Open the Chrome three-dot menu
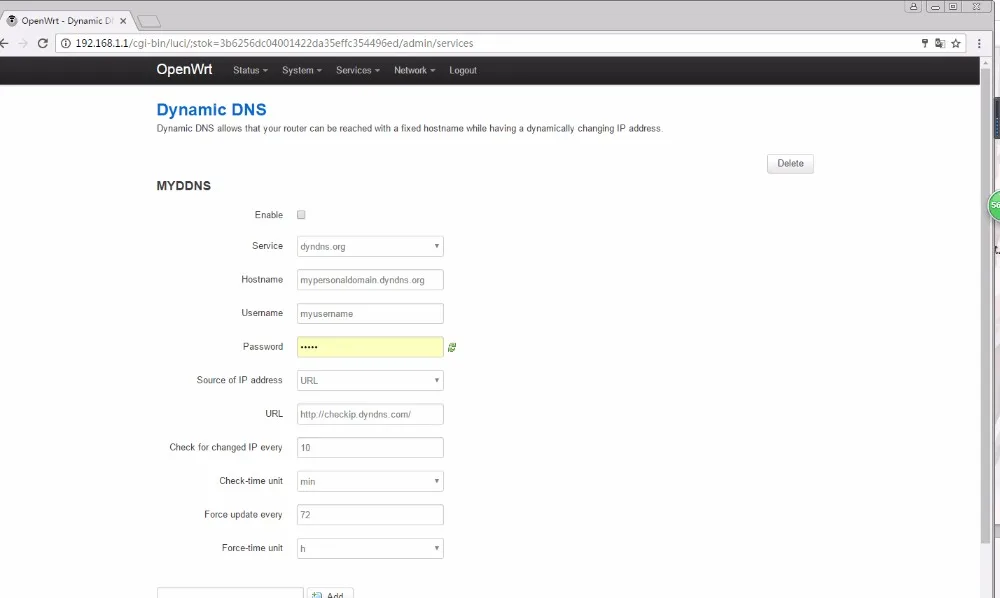The image size is (1000, 598). tap(979, 43)
